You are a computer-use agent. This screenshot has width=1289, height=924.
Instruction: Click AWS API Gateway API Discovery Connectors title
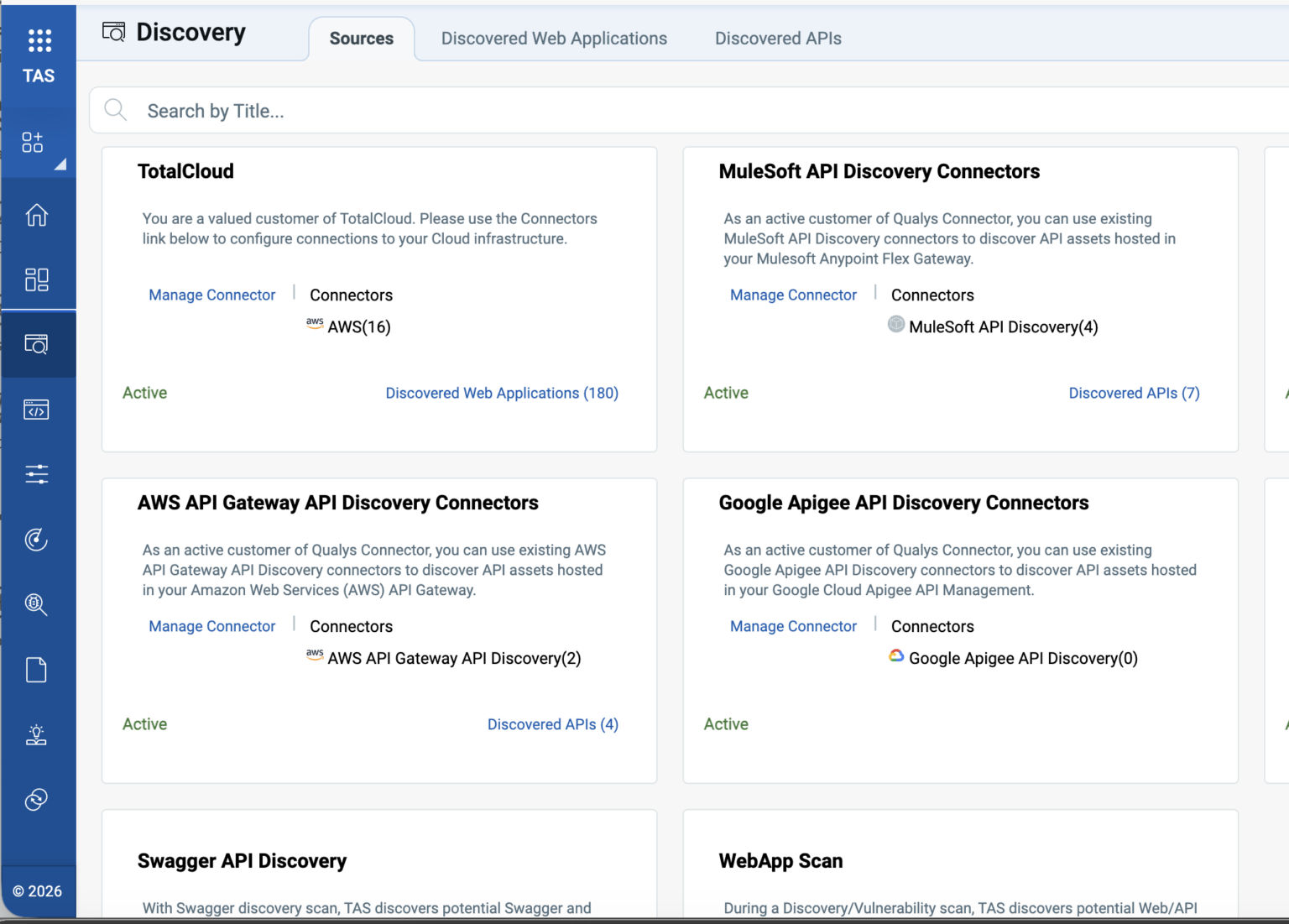pos(338,503)
